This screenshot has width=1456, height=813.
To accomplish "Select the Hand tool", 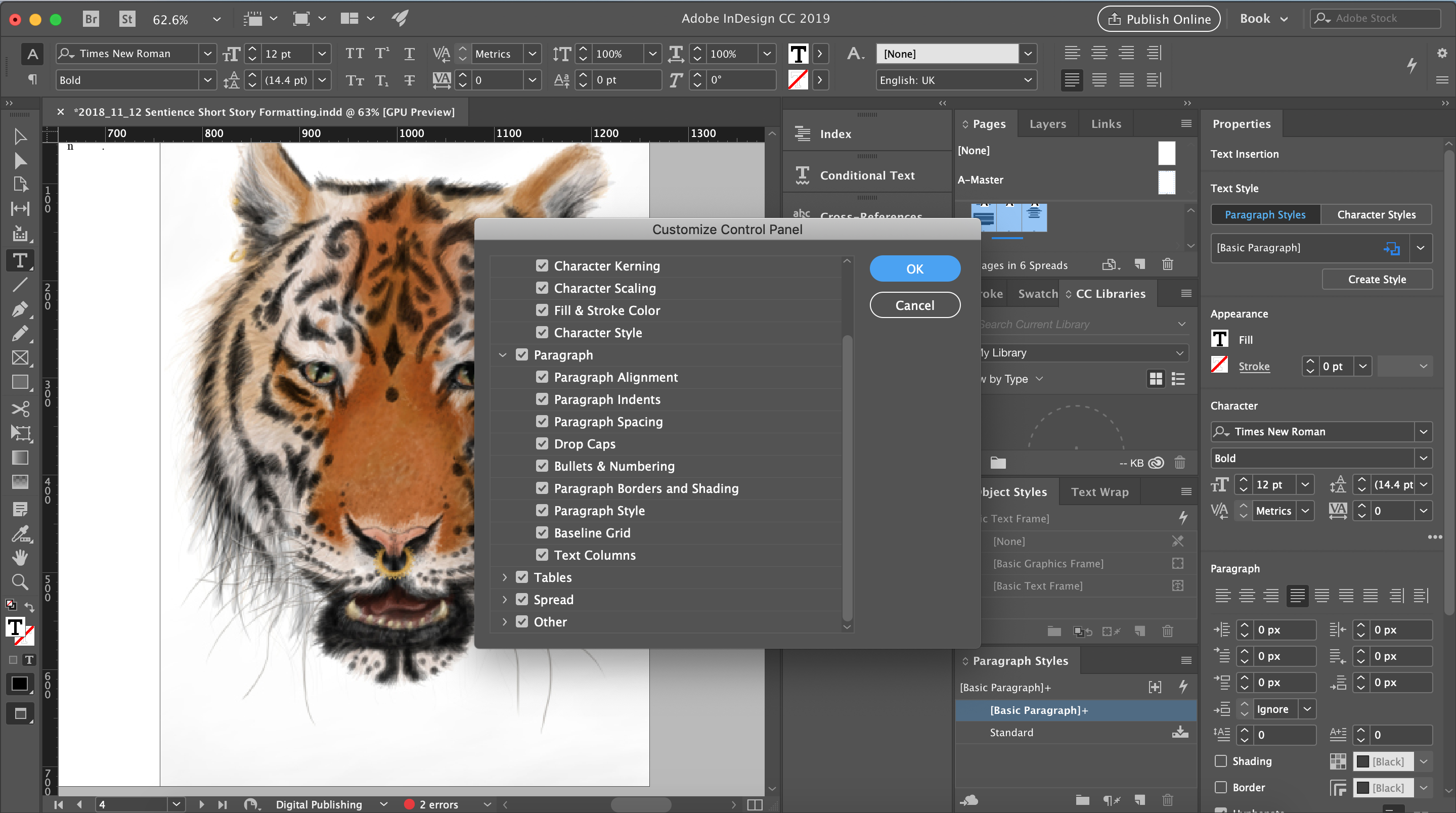I will [x=20, y=558].
